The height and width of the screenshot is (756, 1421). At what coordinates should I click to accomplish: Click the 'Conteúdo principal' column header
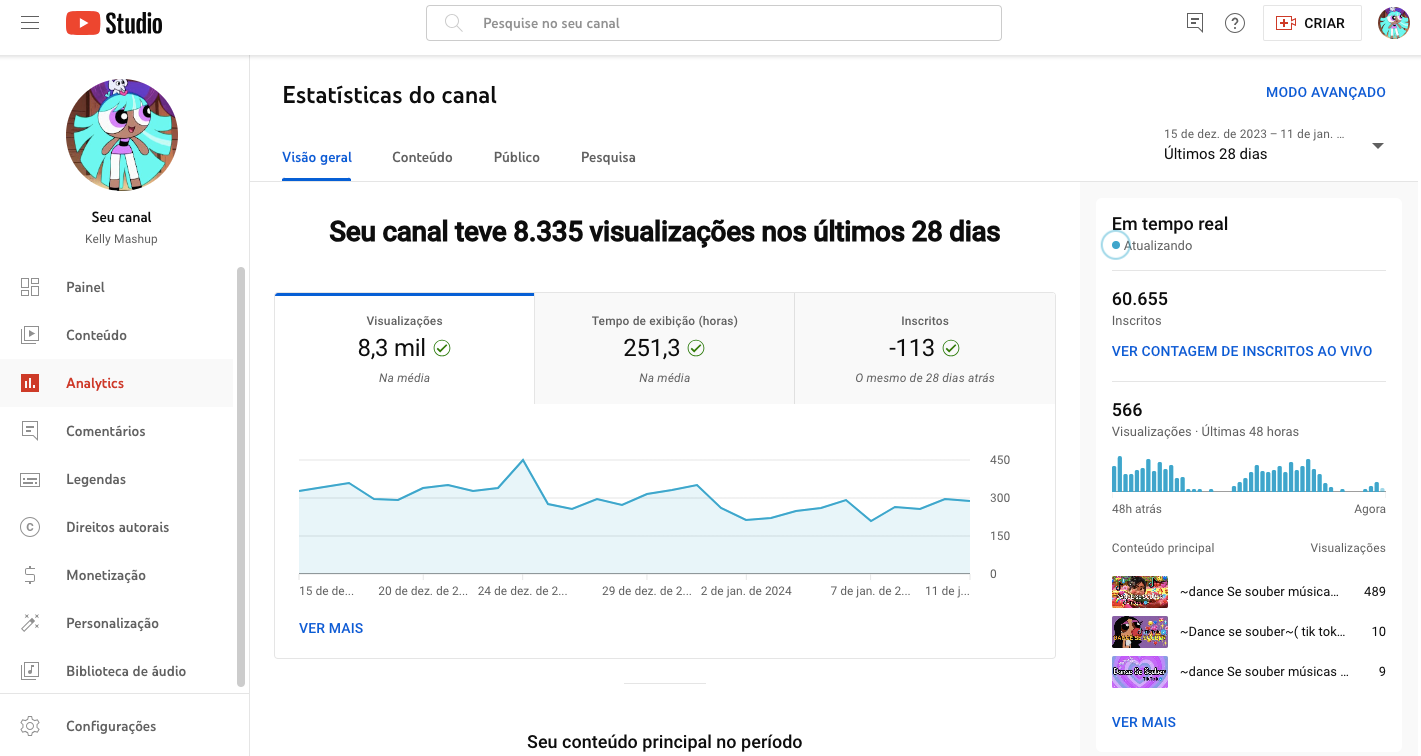pos(1163,548)
